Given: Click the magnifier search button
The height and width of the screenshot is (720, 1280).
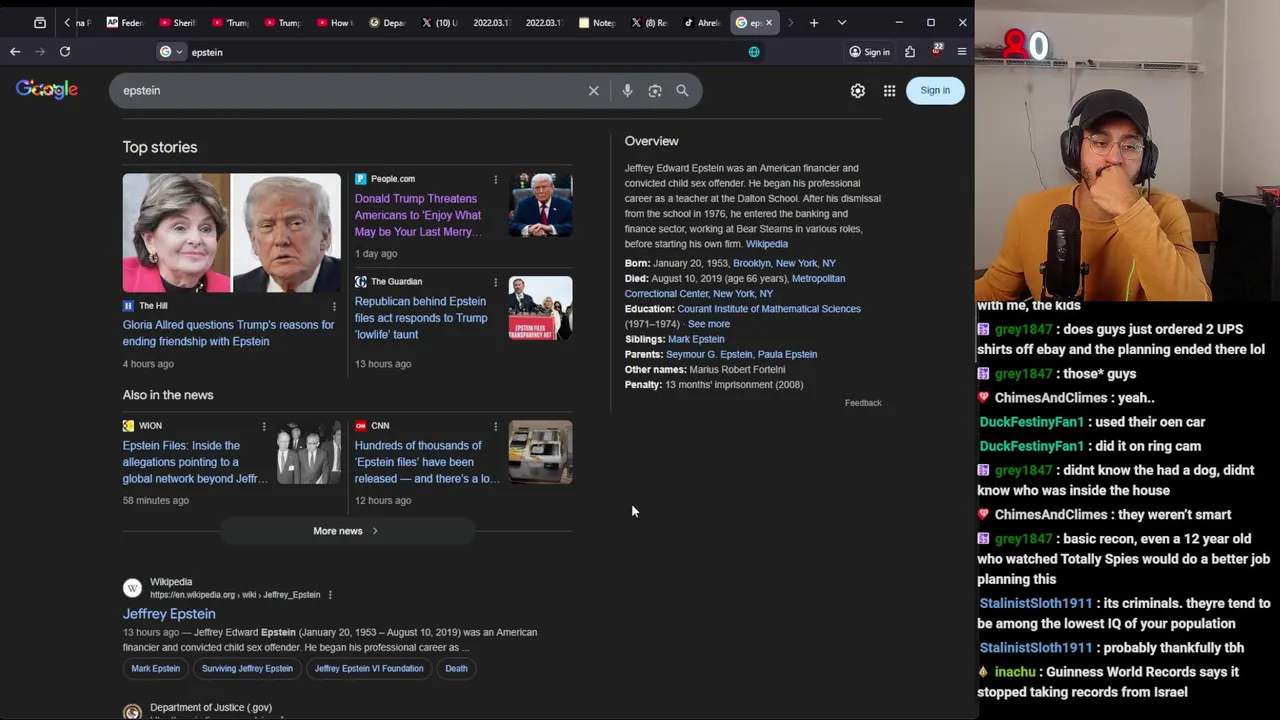Looking at the screenshot, I should [682, 91].
